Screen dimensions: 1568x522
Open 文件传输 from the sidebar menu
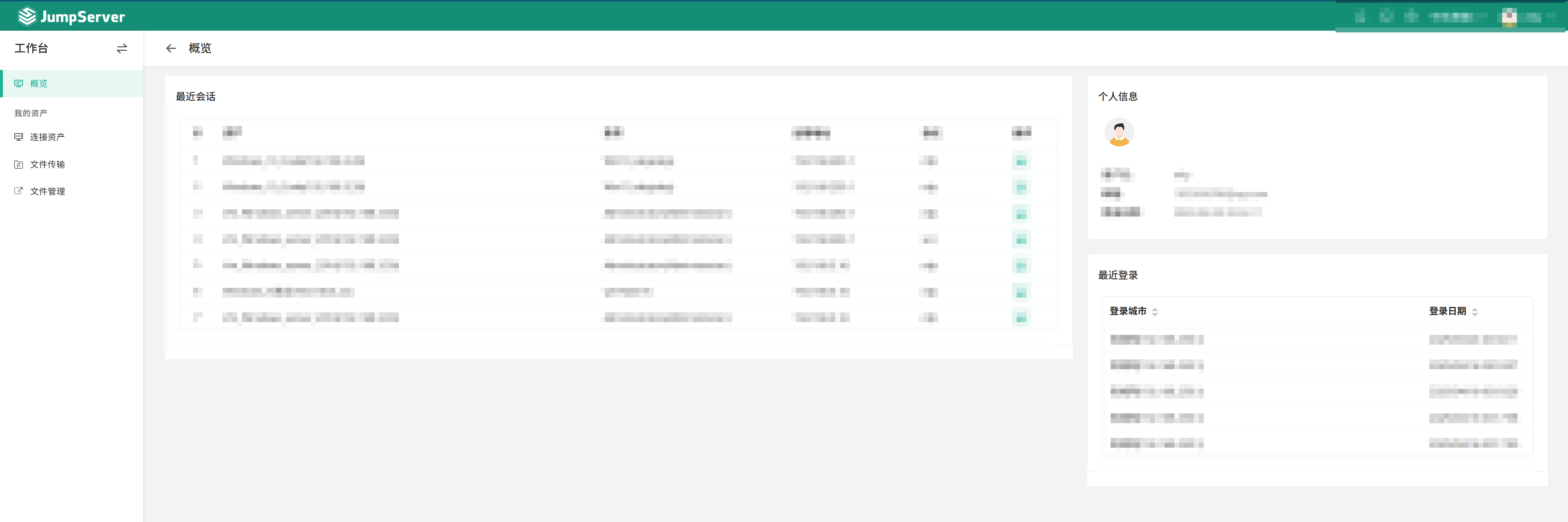(x=47, y=164)
